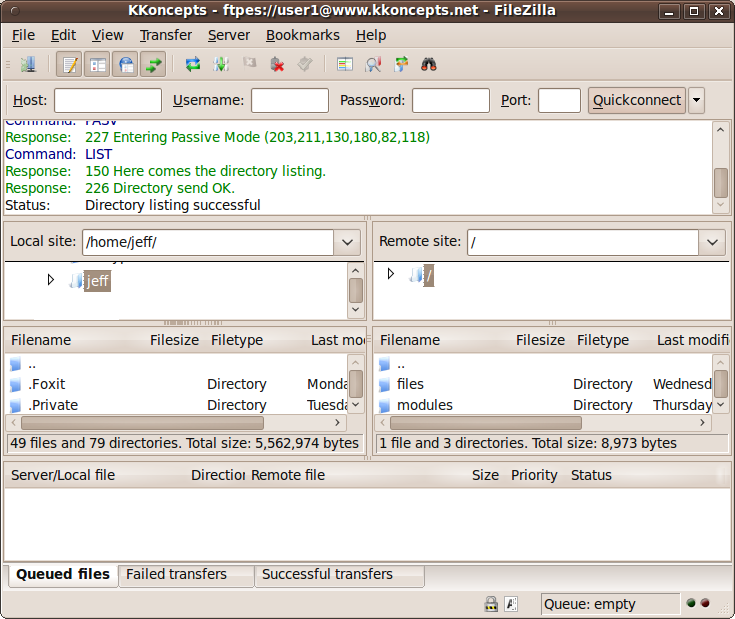Click the Username input field
Image resolution: width=735 pixels, height=619 pixels.
(x=290, y=100)
